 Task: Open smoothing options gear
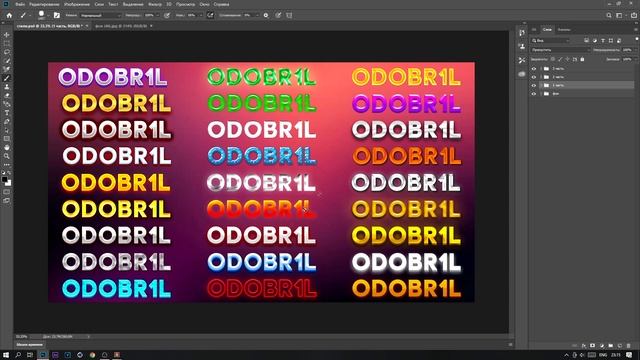[266, 15]
